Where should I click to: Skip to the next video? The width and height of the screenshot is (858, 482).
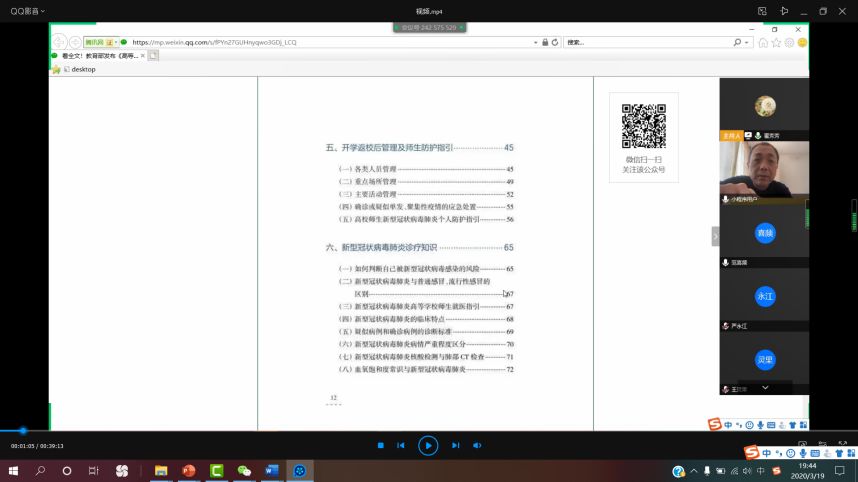455,445
